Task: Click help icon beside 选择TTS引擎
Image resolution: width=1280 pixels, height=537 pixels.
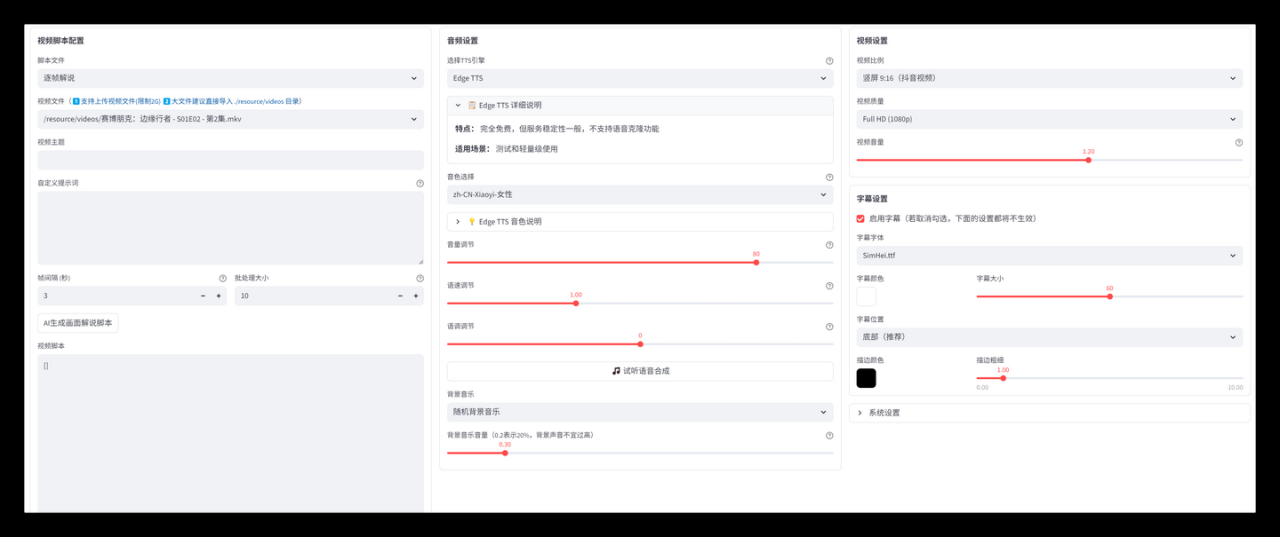Action: pyautogui.click(x=829, y=61)
